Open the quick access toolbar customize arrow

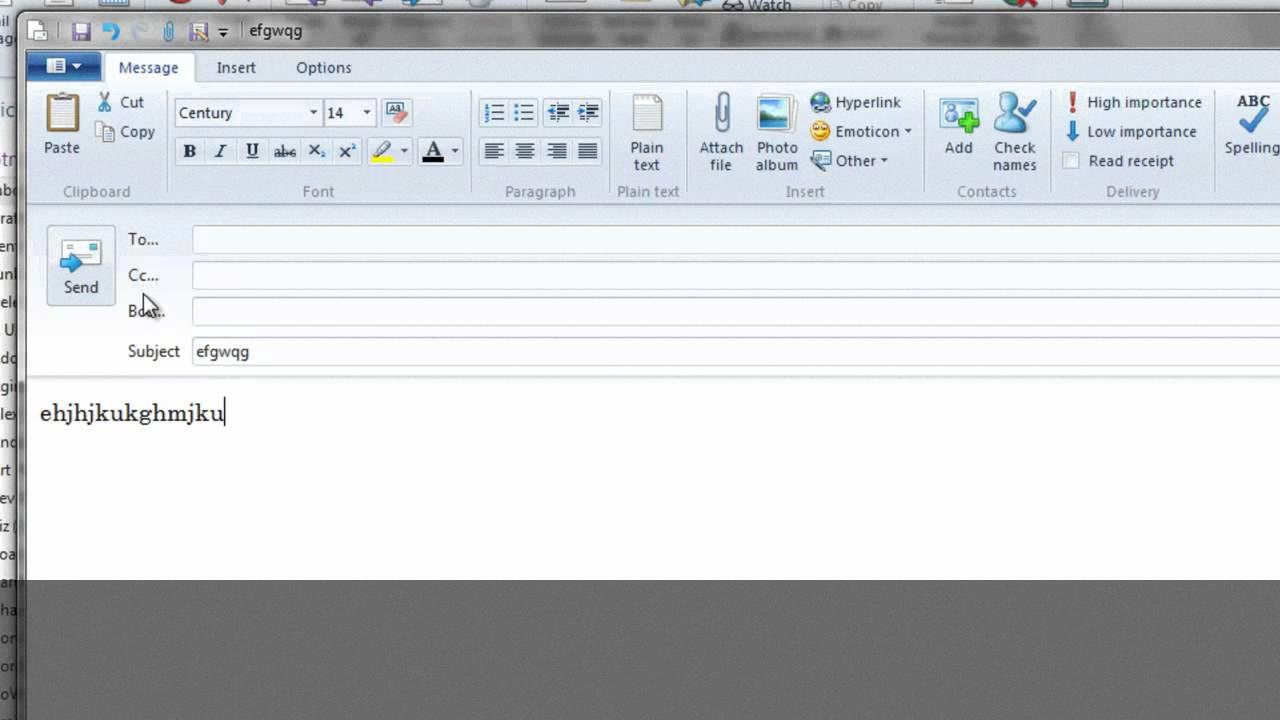coord(223,32)
